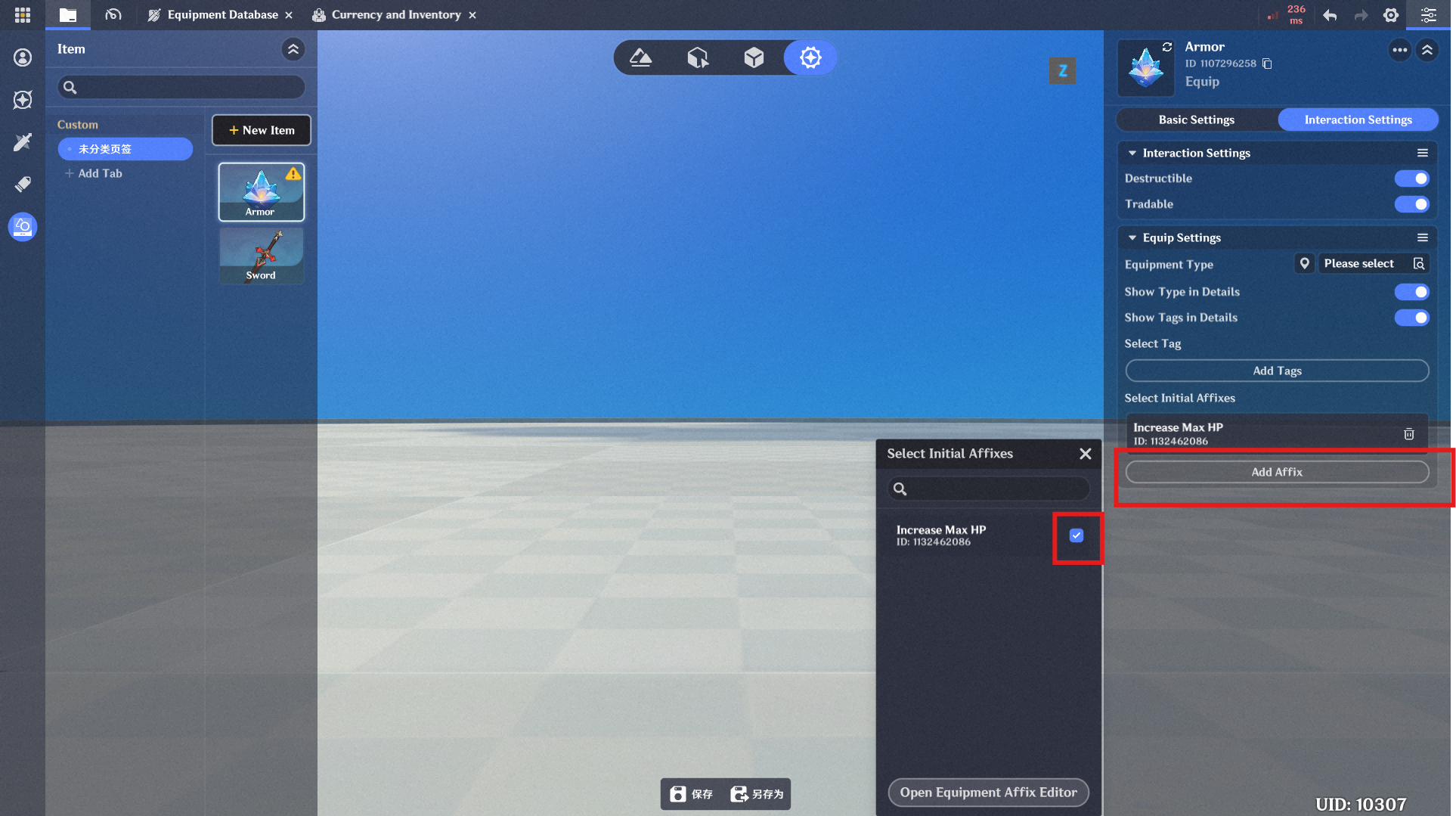Select the cube with cursor tool icon
The height and width of the screenshot is (816, 1456).
698,57
